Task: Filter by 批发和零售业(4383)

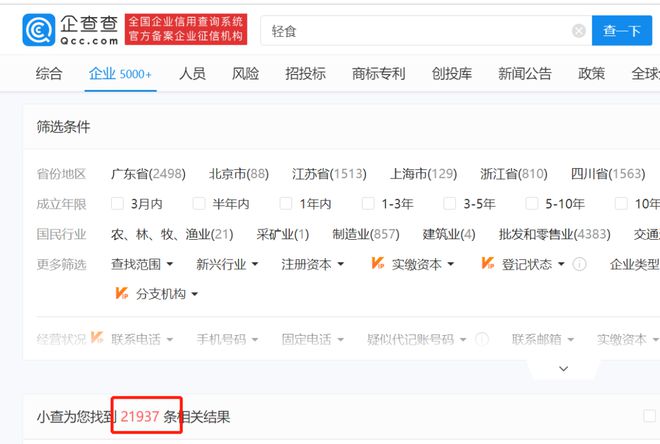Action: [554, 234]
